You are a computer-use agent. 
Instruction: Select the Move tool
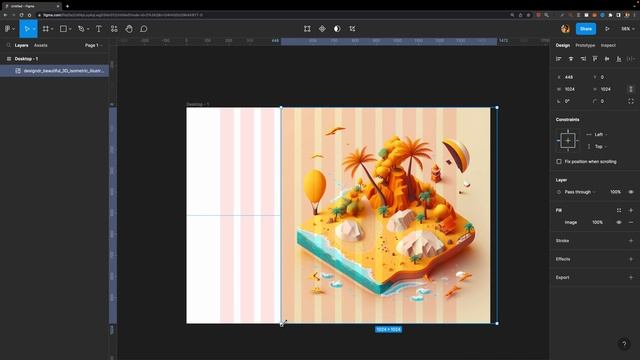27,29
